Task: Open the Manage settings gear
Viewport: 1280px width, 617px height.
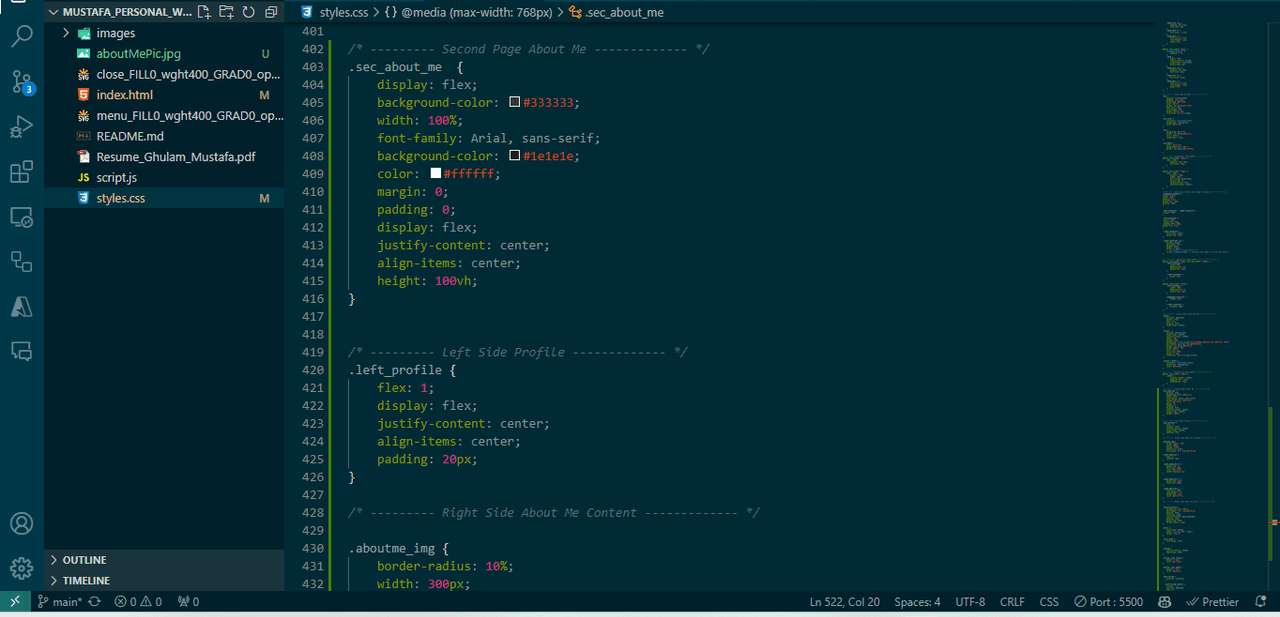Action: (22, 568)
